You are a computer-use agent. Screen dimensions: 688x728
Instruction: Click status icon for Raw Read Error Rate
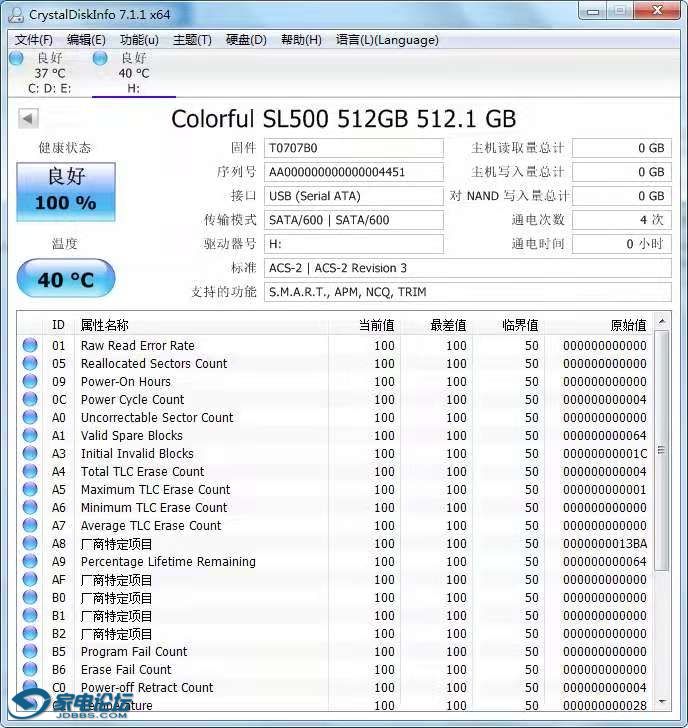pos(30,345)
